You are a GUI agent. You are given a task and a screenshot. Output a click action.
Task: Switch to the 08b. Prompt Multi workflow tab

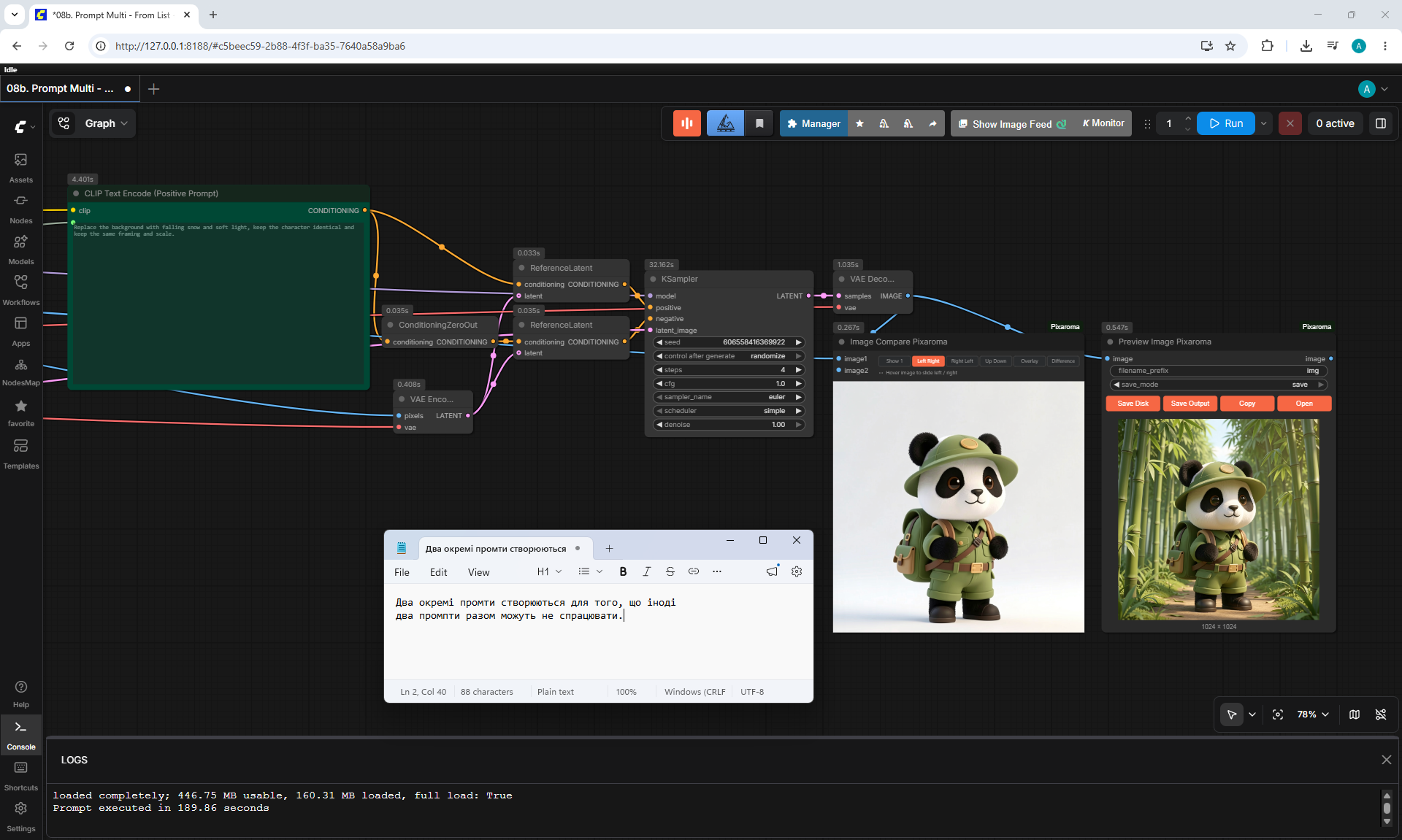[x=69, y=88]
